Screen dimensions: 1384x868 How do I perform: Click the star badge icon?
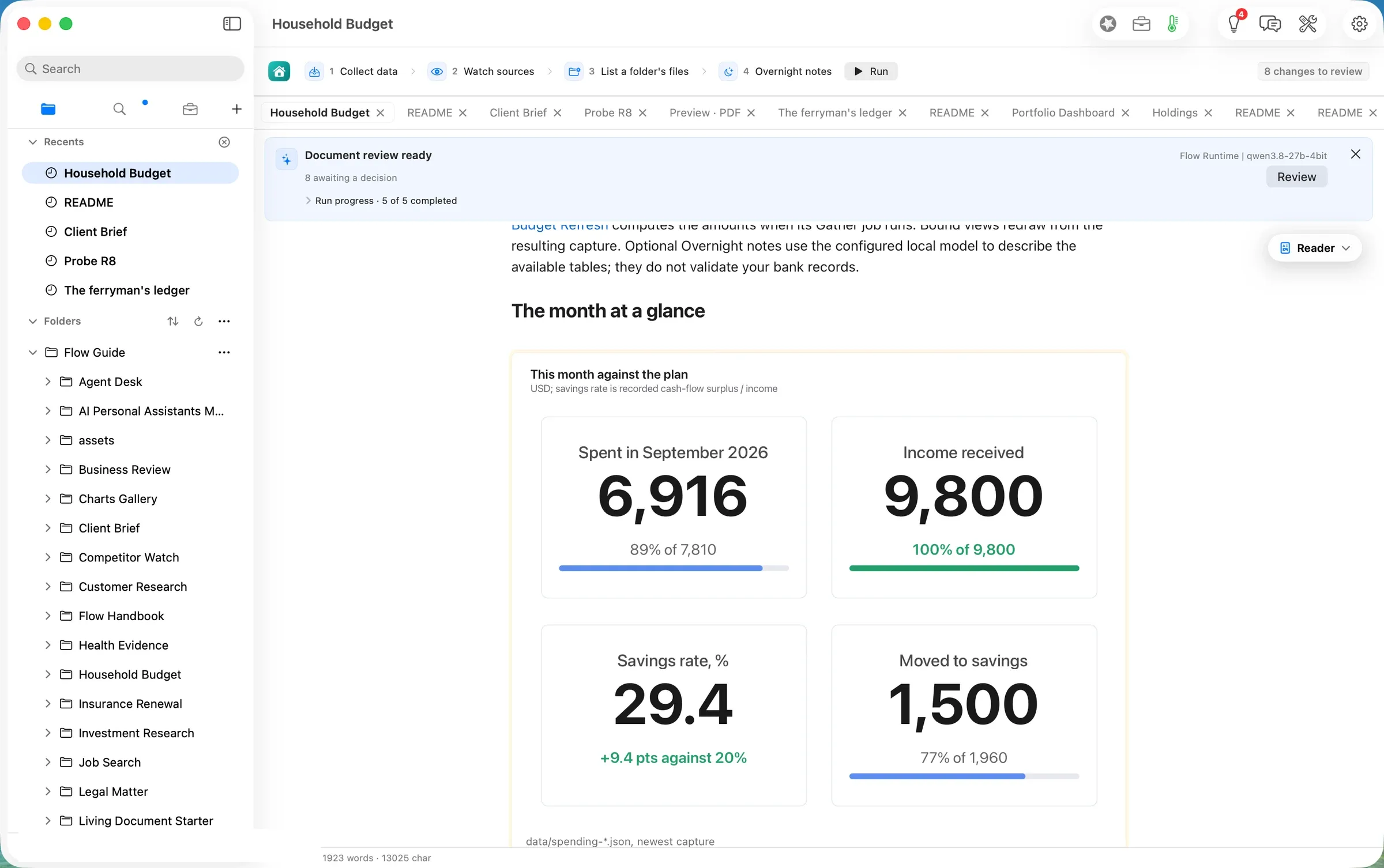(x=1108, y=24)
